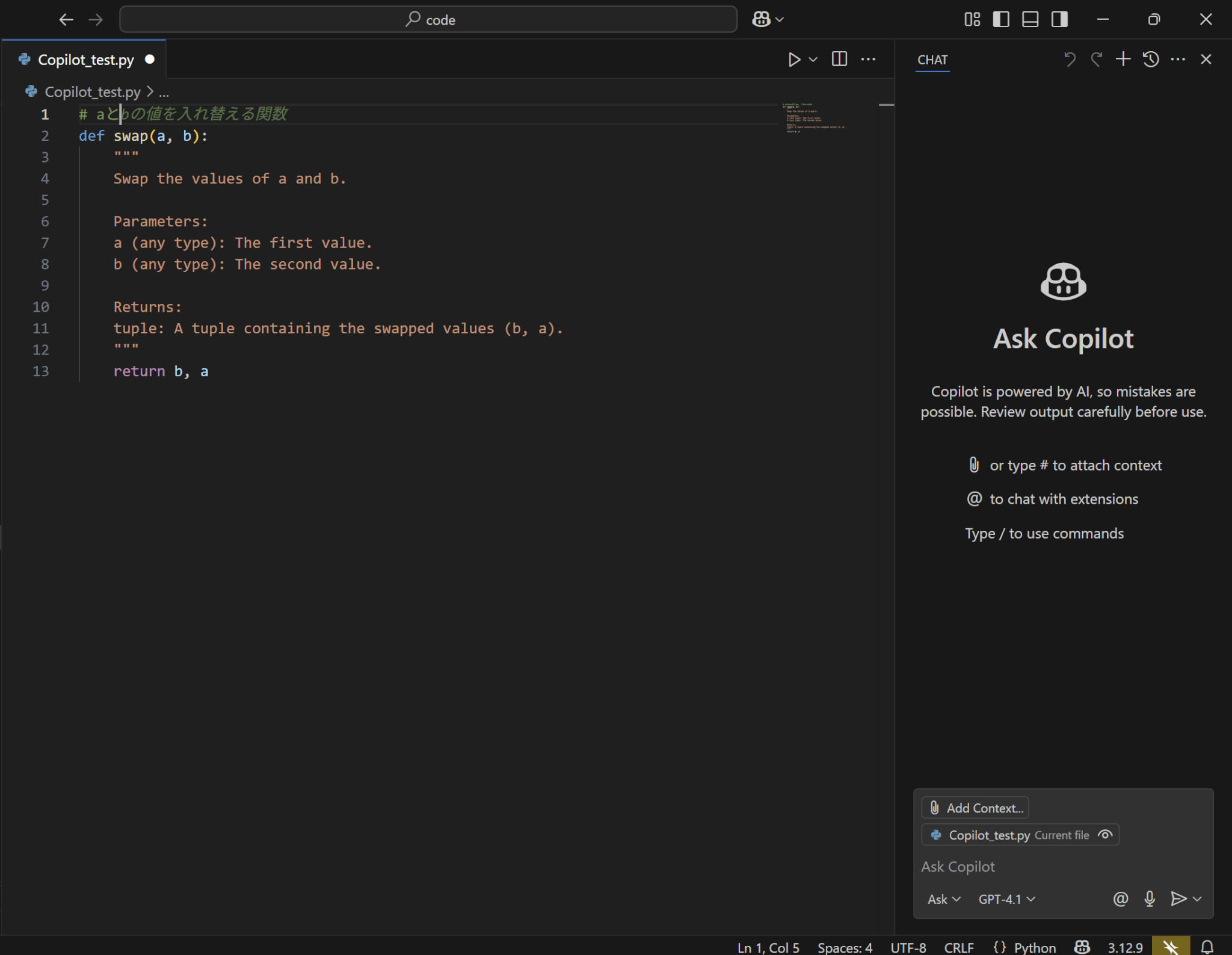Click the paperclip attach context icon
1232x955 pixels.
(974, 465)
